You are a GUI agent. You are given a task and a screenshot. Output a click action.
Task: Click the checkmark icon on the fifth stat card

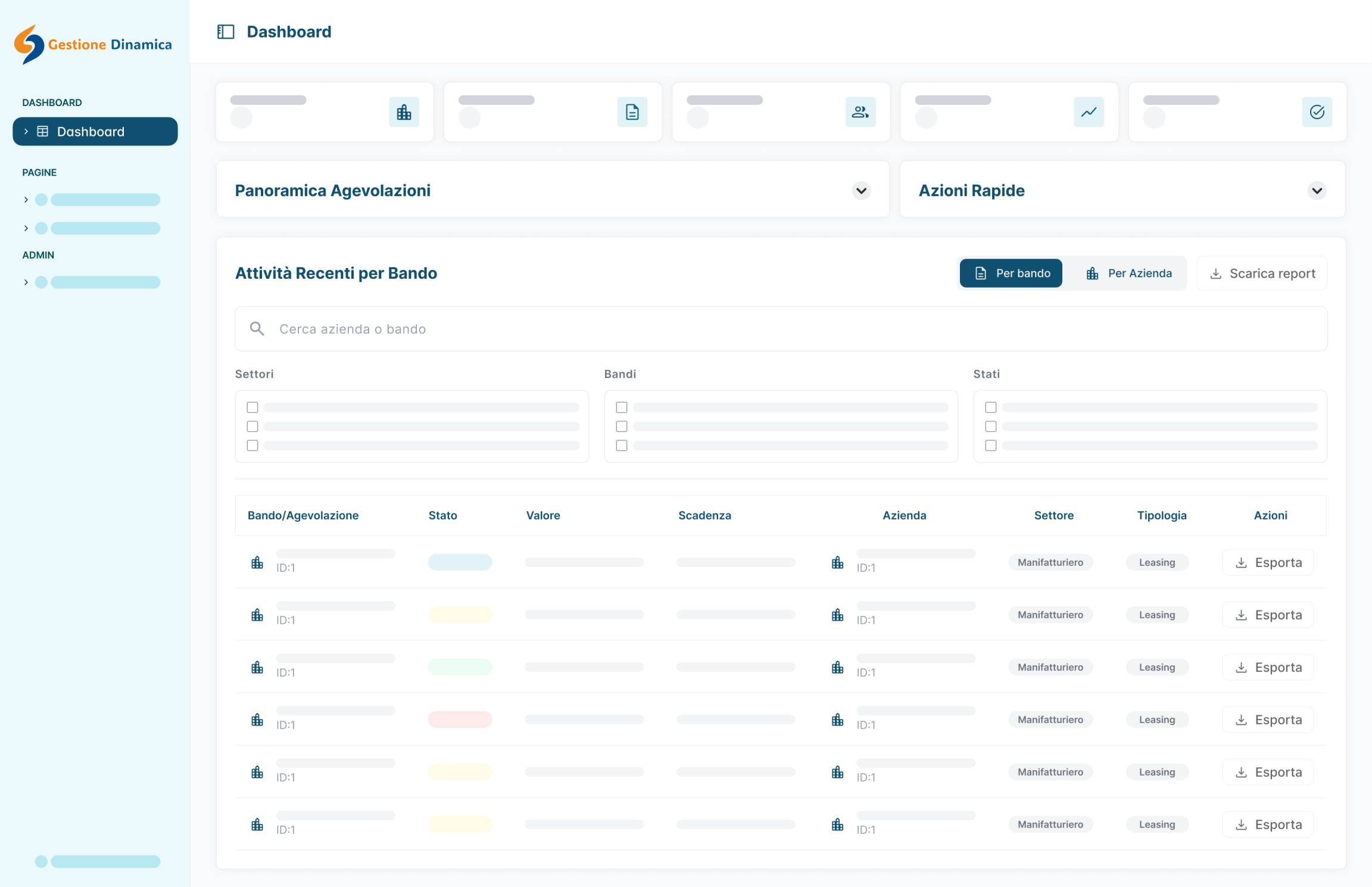click(x=1317, y=112)
